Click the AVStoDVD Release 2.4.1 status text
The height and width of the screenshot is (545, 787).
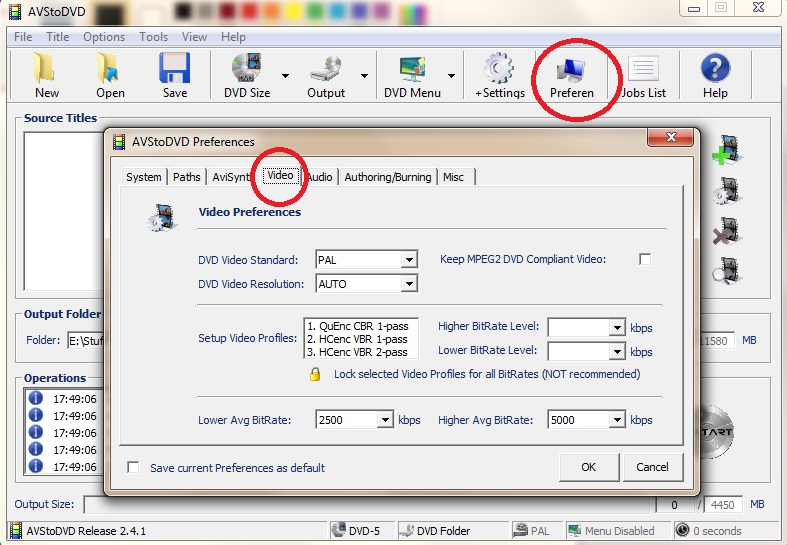pyautogui.click(x=86, y=531)
